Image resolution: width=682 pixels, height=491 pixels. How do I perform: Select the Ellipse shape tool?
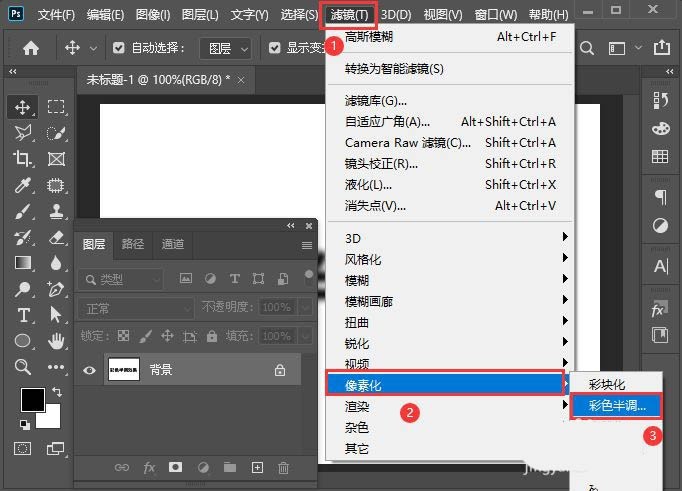(23, 341)
